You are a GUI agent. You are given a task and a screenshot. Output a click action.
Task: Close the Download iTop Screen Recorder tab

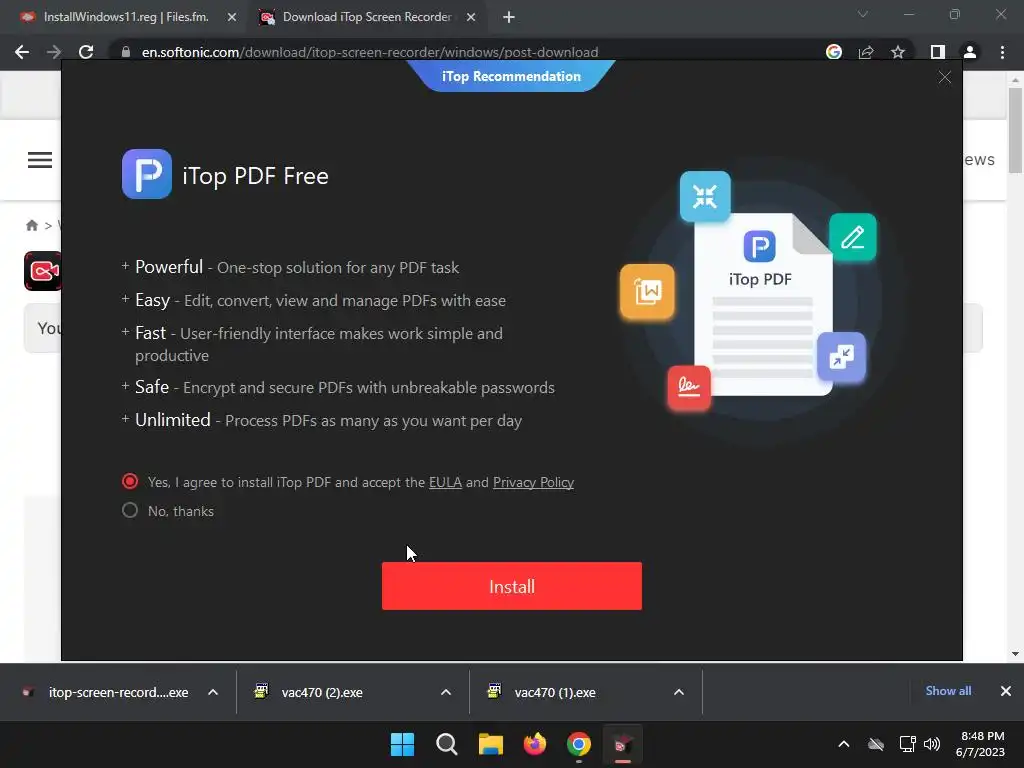[471, 18]
